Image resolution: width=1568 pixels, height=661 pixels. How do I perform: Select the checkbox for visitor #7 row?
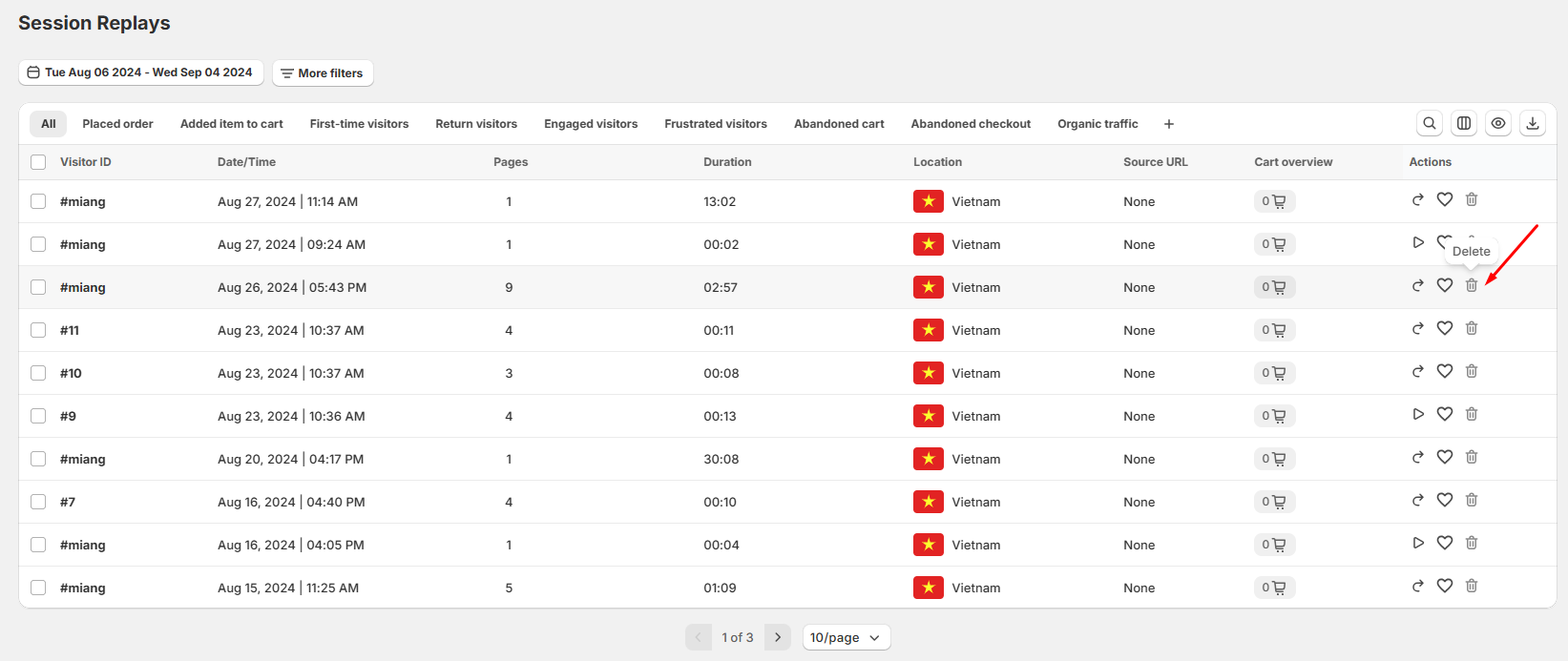point(38,502)
